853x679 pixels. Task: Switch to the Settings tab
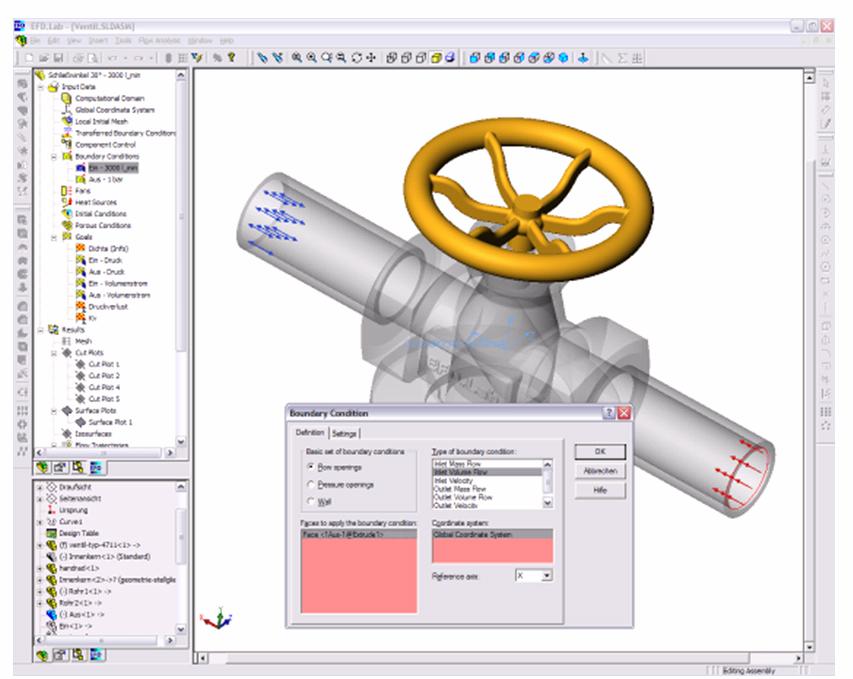coord(344,433)
